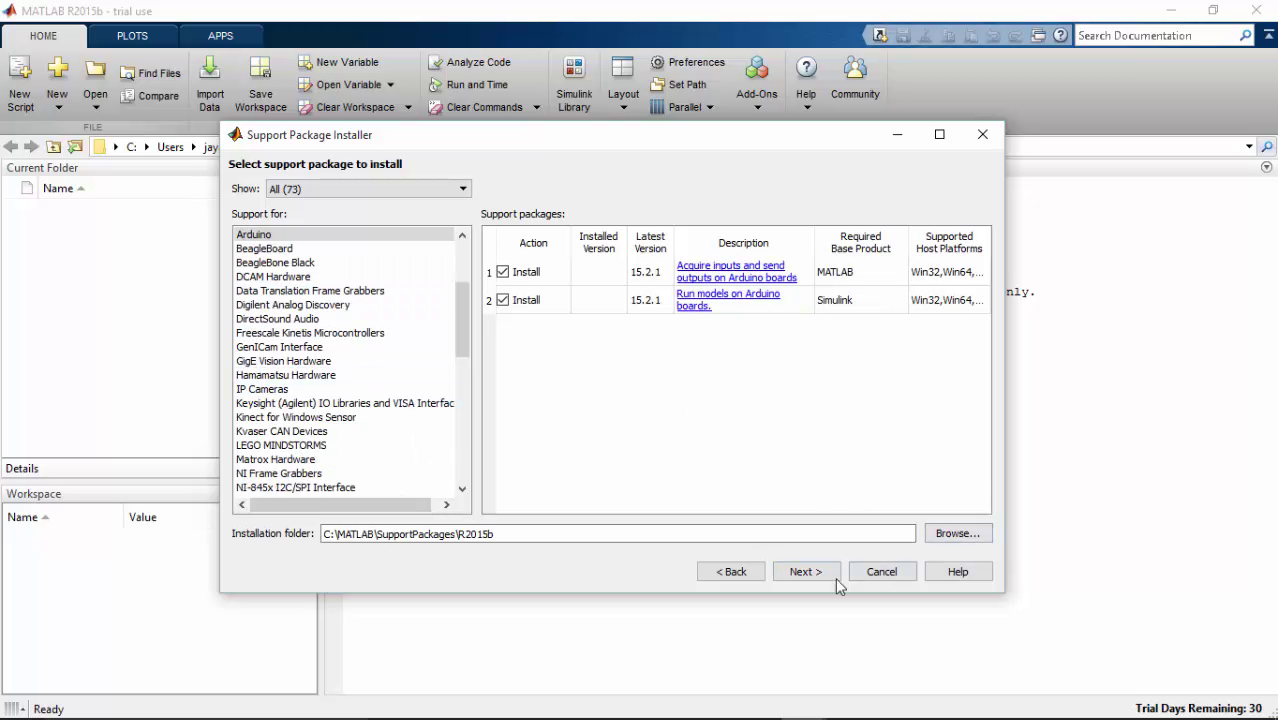The image size is (1278, 720).
Task: Expand the Clear Workspace dropdown arrow
Action: point(408,107)
